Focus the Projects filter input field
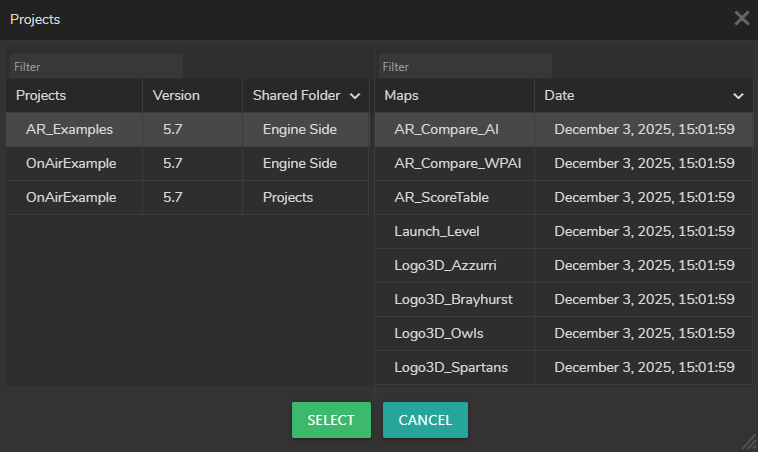Screen dimensions: 758x452 point(96,66)
